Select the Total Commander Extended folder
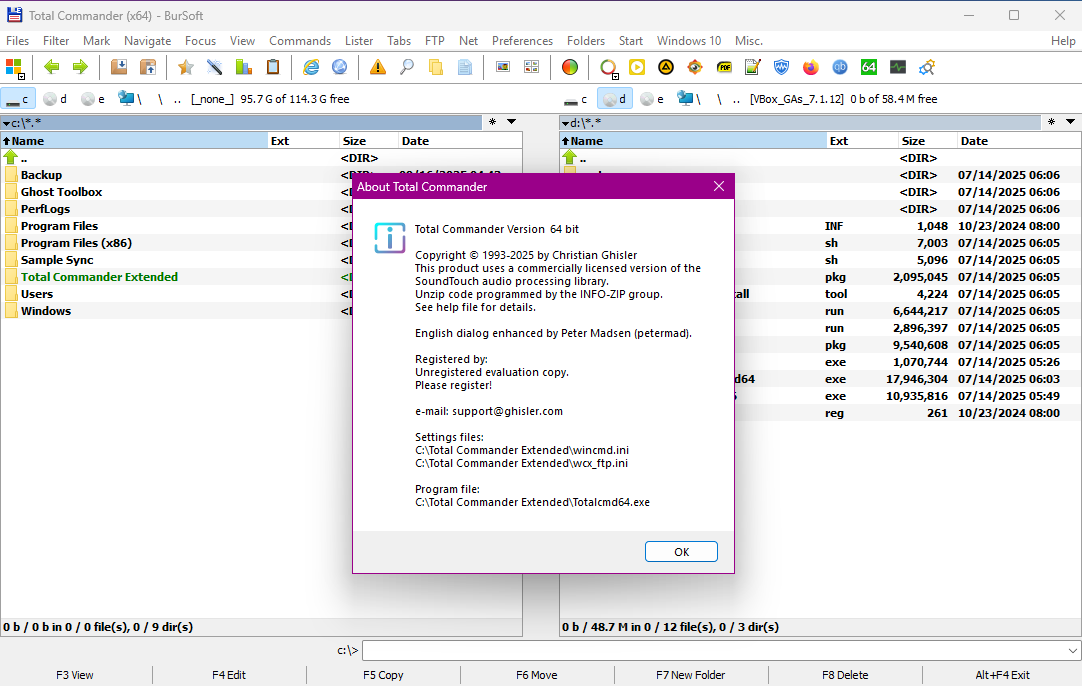Screen dimensions: 1082x686 click(x=99, y=277)
